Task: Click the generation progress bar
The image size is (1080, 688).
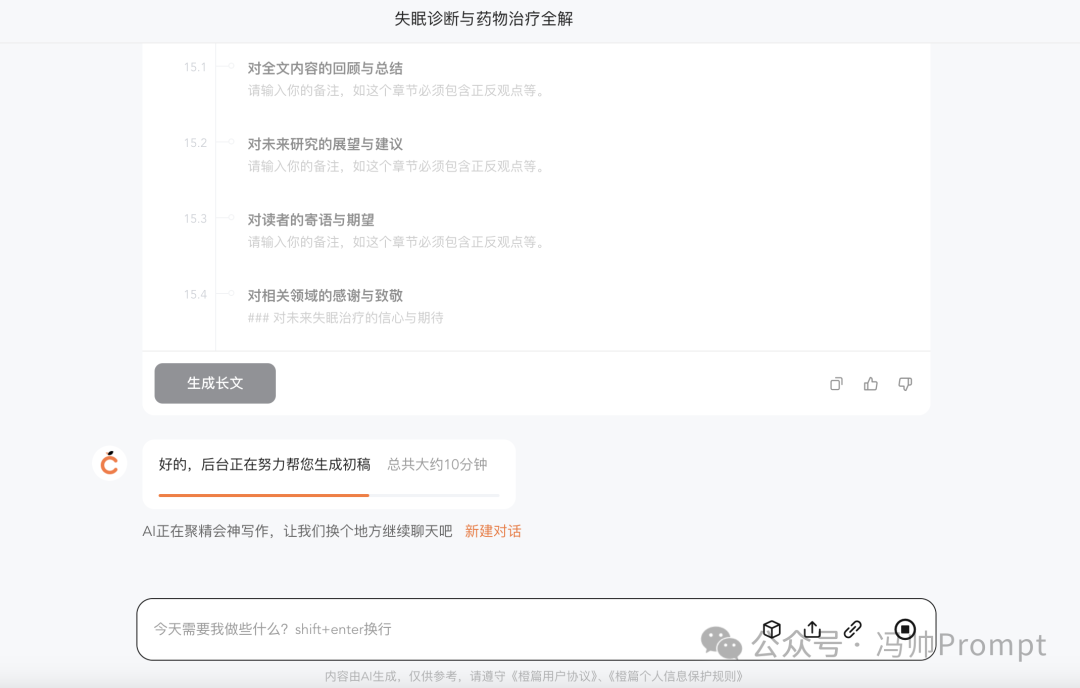Action: [328, 495]
